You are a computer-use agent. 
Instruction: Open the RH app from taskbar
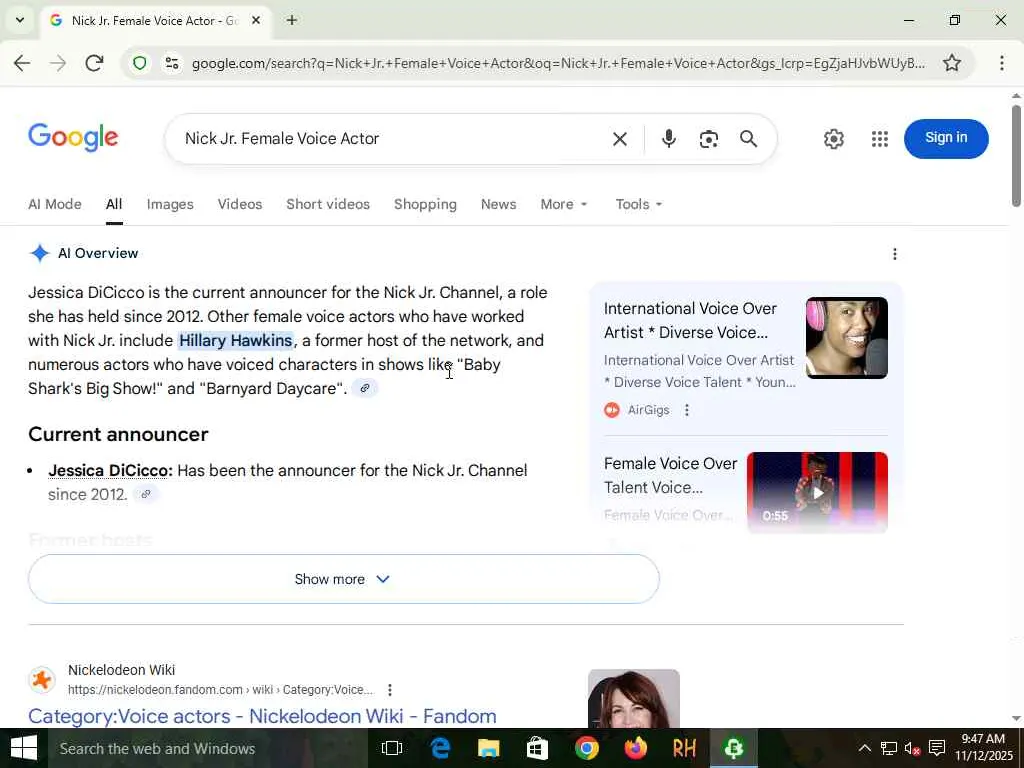point(684,748)
